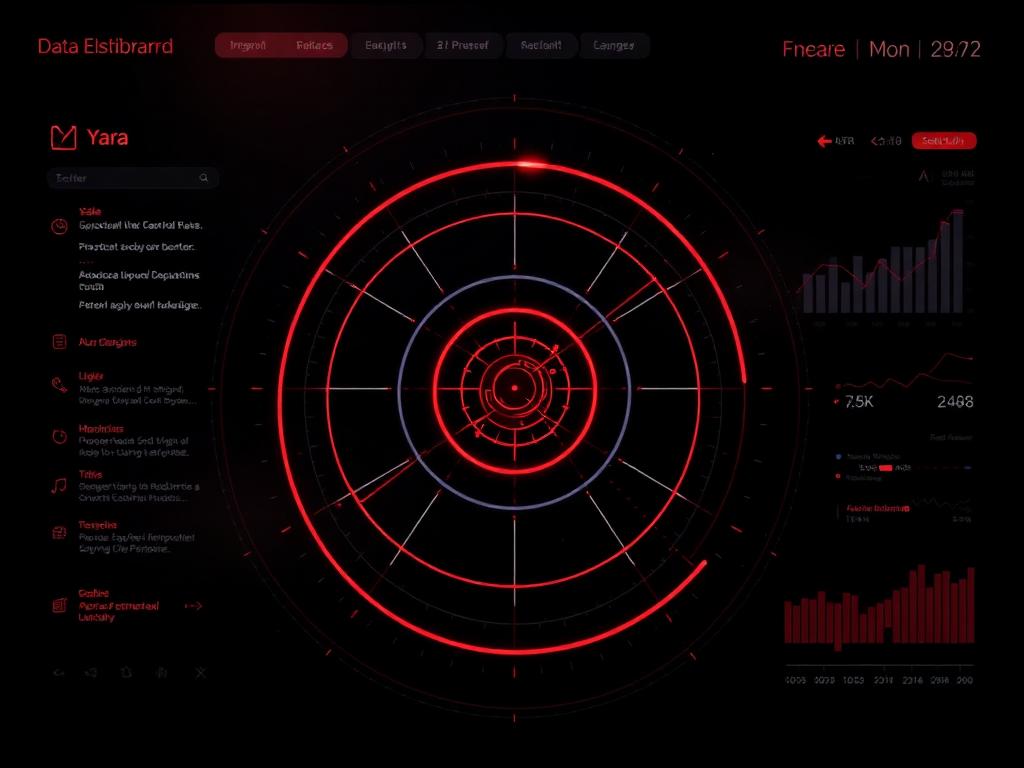Open the '31 Prescf' tab
Image resolution: width=1024 pixels, height=768 pixels.
(x=462, y=46)
